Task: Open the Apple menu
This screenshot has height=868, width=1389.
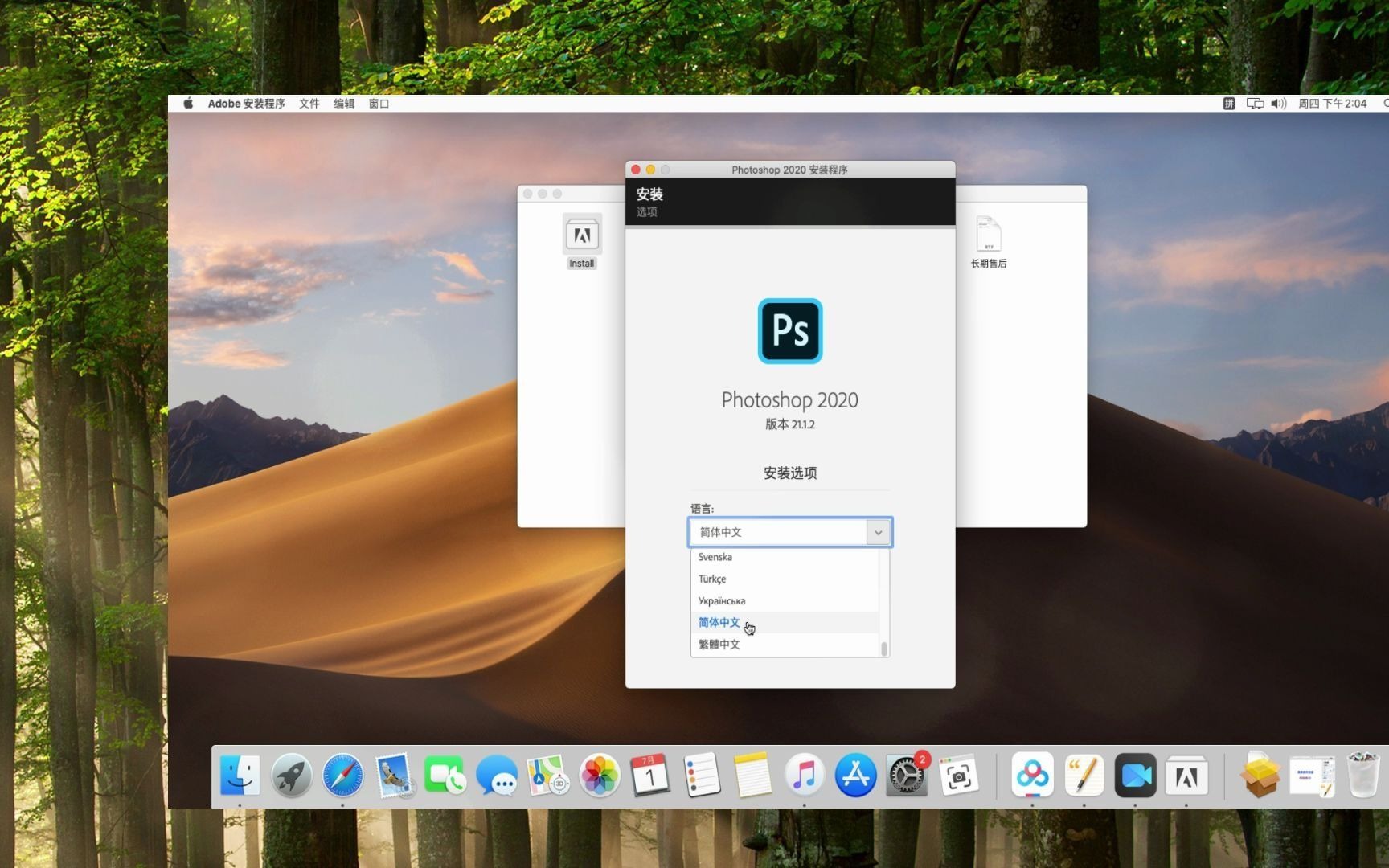Action: coord(188,104)
